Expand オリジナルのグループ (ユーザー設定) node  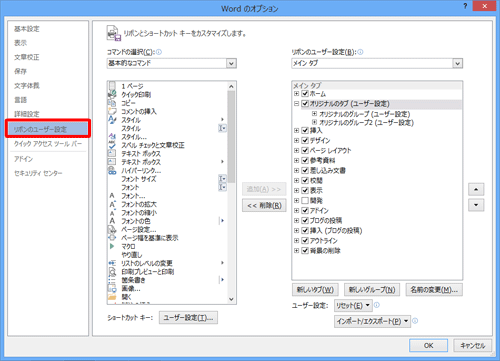pyautogui.click(x=314, y=114)
